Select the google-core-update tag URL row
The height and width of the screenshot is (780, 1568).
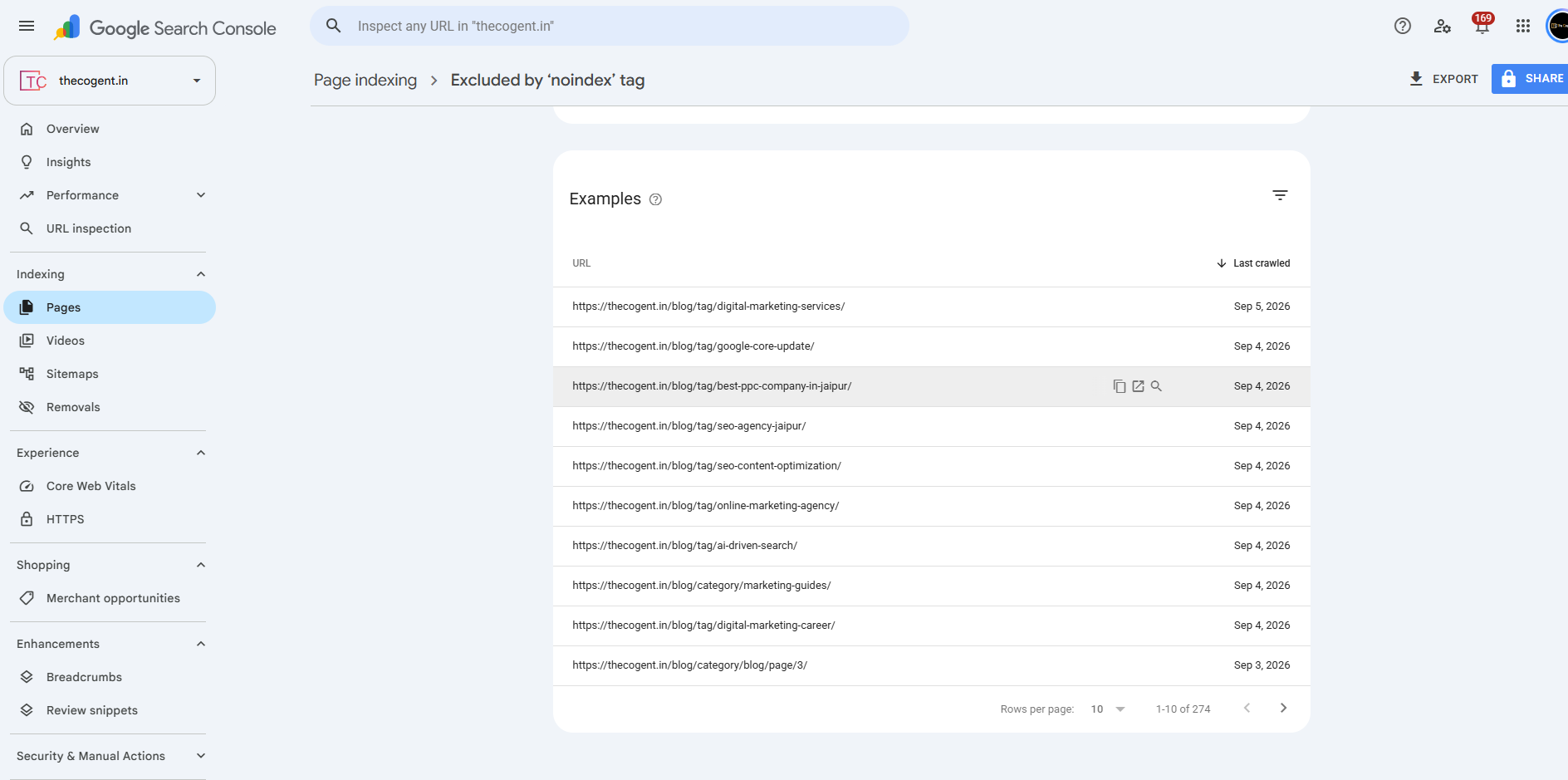(x=931, y=346)
